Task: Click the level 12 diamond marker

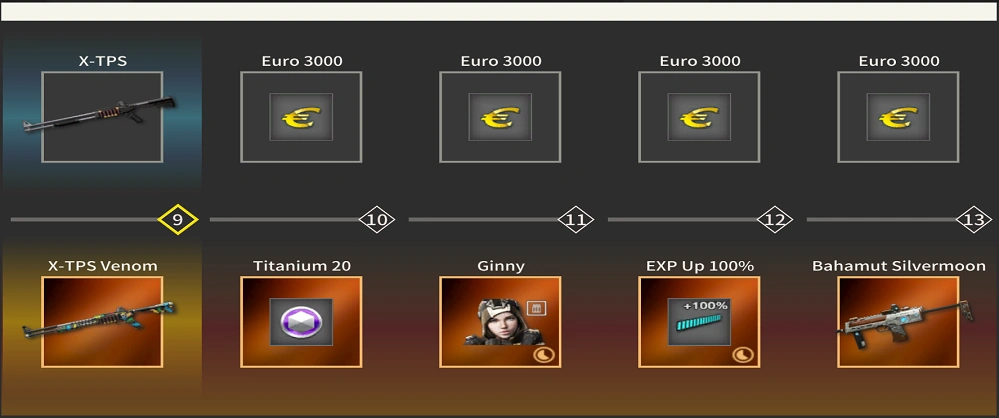Action: tap(775, 220)
